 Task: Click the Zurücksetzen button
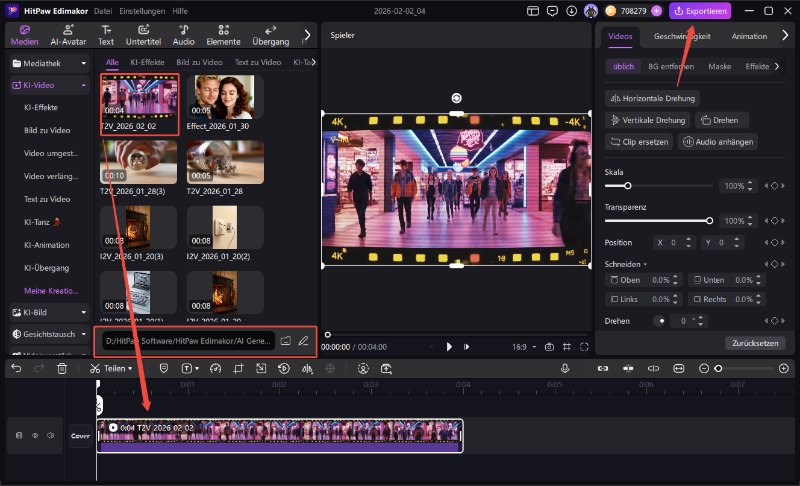point(755,343)
